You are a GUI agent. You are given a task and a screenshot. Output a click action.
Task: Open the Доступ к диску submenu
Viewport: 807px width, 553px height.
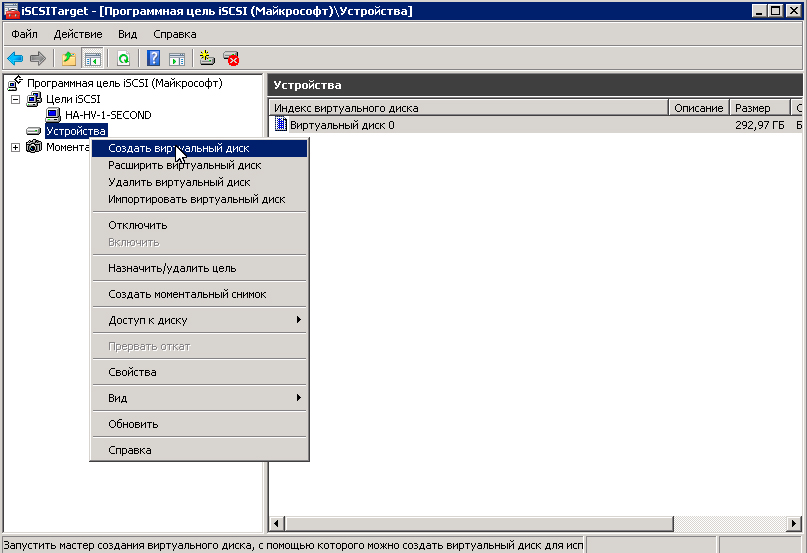(200, 320)
